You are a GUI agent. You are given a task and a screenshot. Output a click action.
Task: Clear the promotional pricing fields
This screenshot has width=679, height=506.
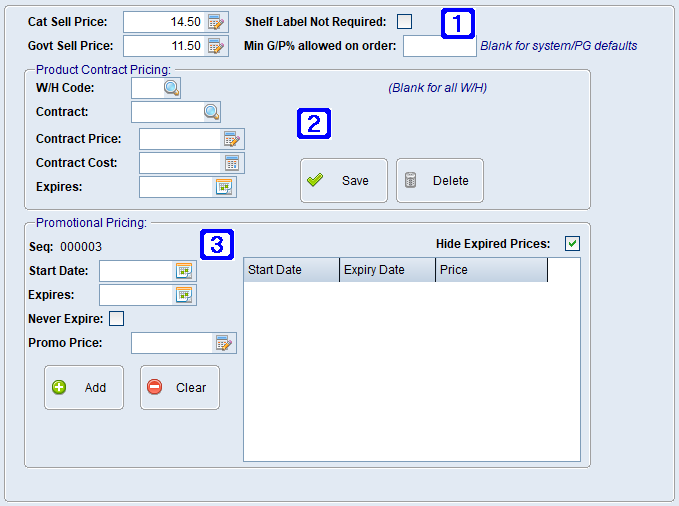pos(179,388)
